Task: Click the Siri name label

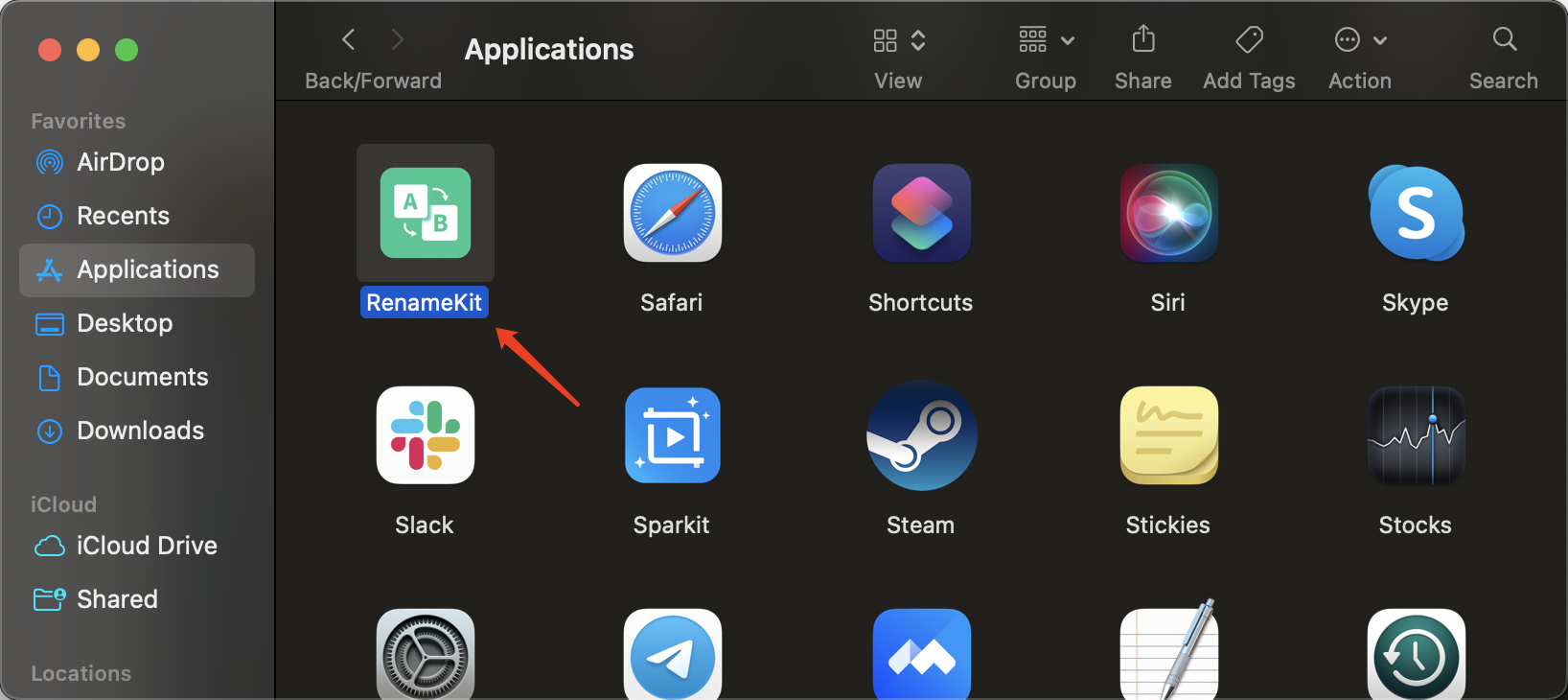Action: click(x=1168, y=302)
